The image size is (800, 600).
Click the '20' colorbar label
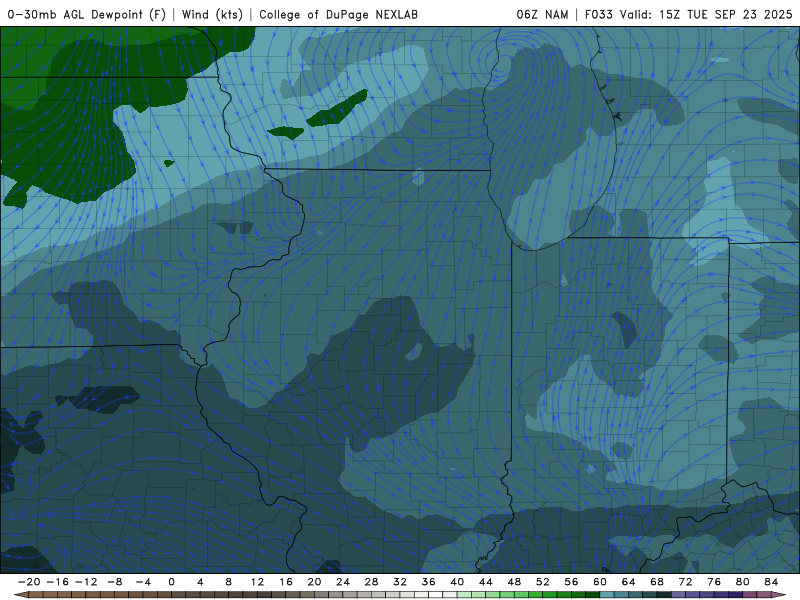coord(314,582)
